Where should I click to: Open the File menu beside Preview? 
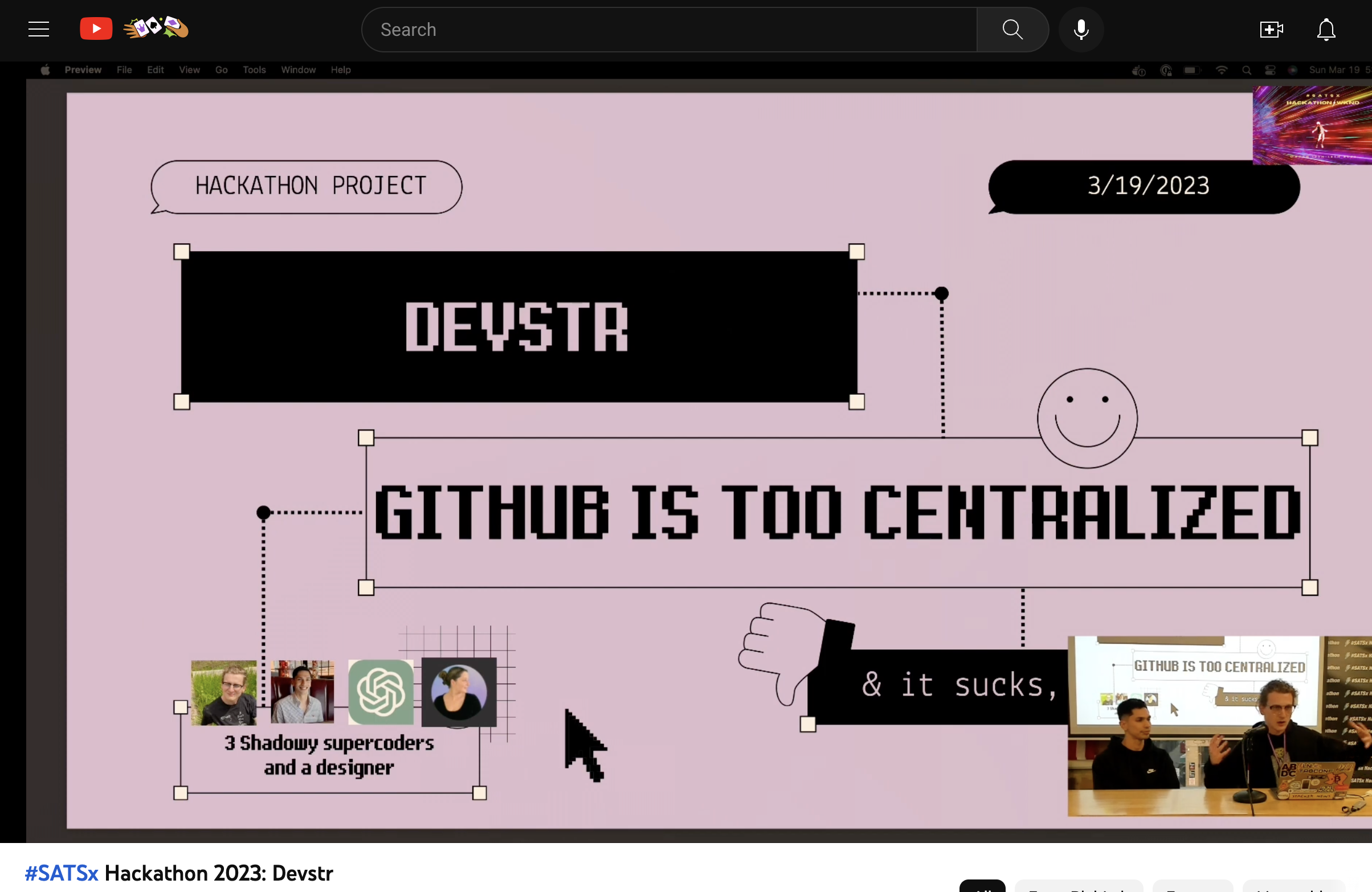click(x=124, y=69)
